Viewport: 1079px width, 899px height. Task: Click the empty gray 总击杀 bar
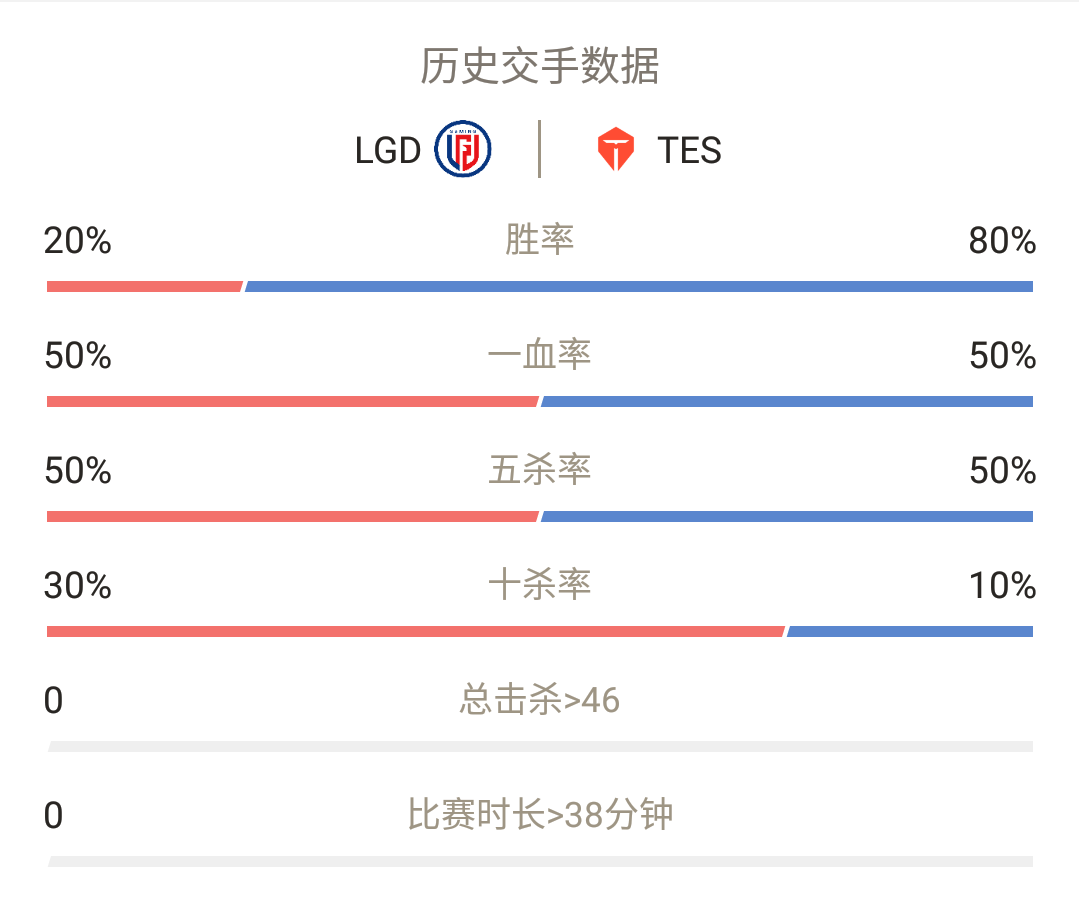[x=540, y=746]
